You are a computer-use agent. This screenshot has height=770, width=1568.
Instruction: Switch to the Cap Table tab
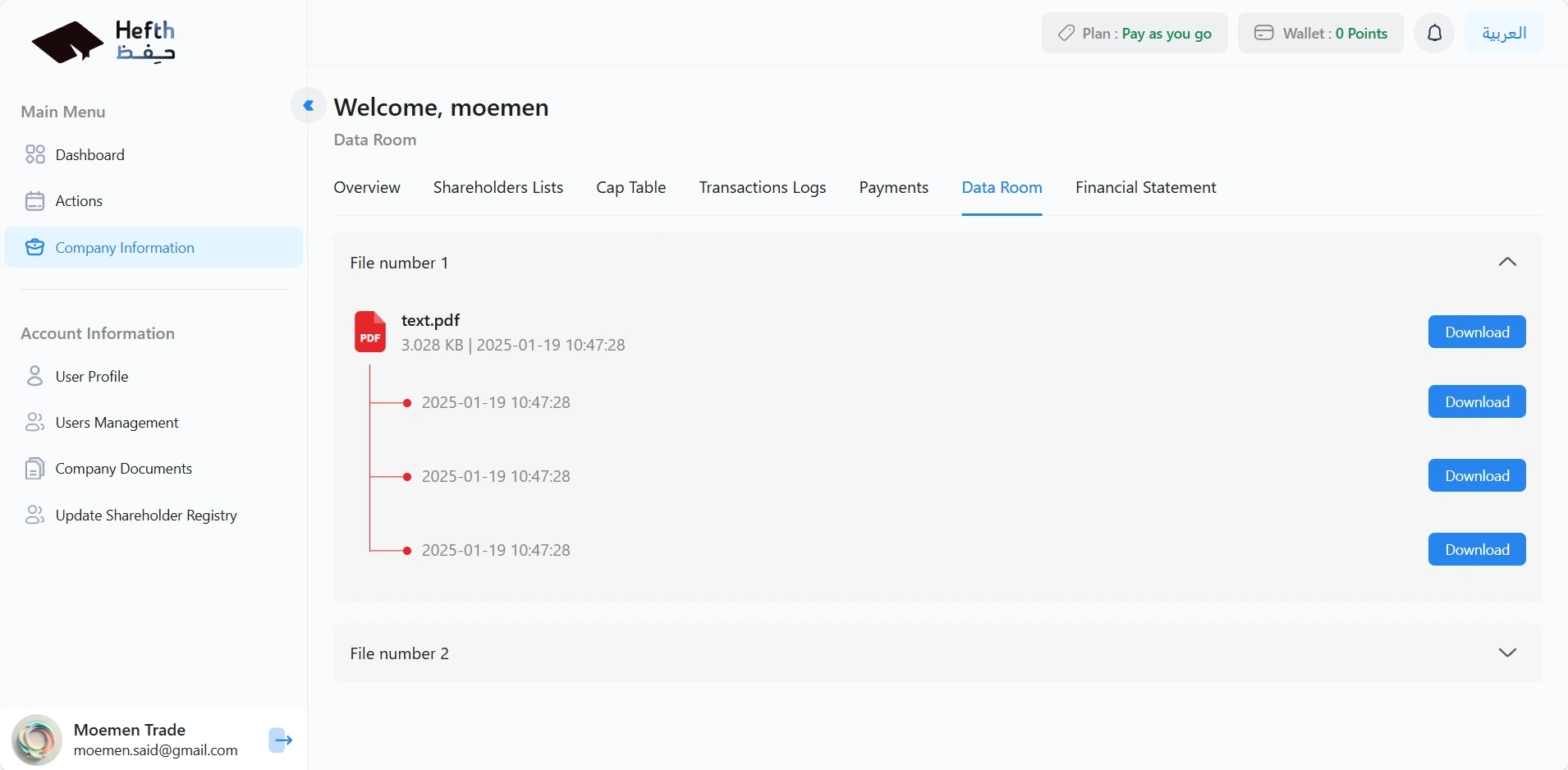pyautogui.click(x=630, y=187)
